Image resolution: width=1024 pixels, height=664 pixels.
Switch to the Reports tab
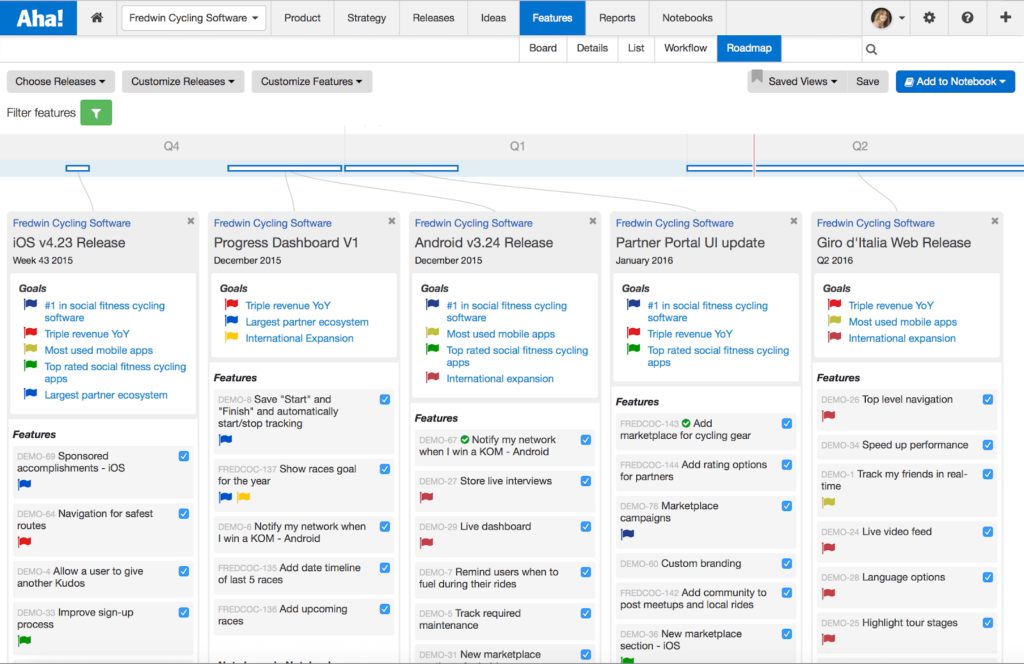click(617, 17)
